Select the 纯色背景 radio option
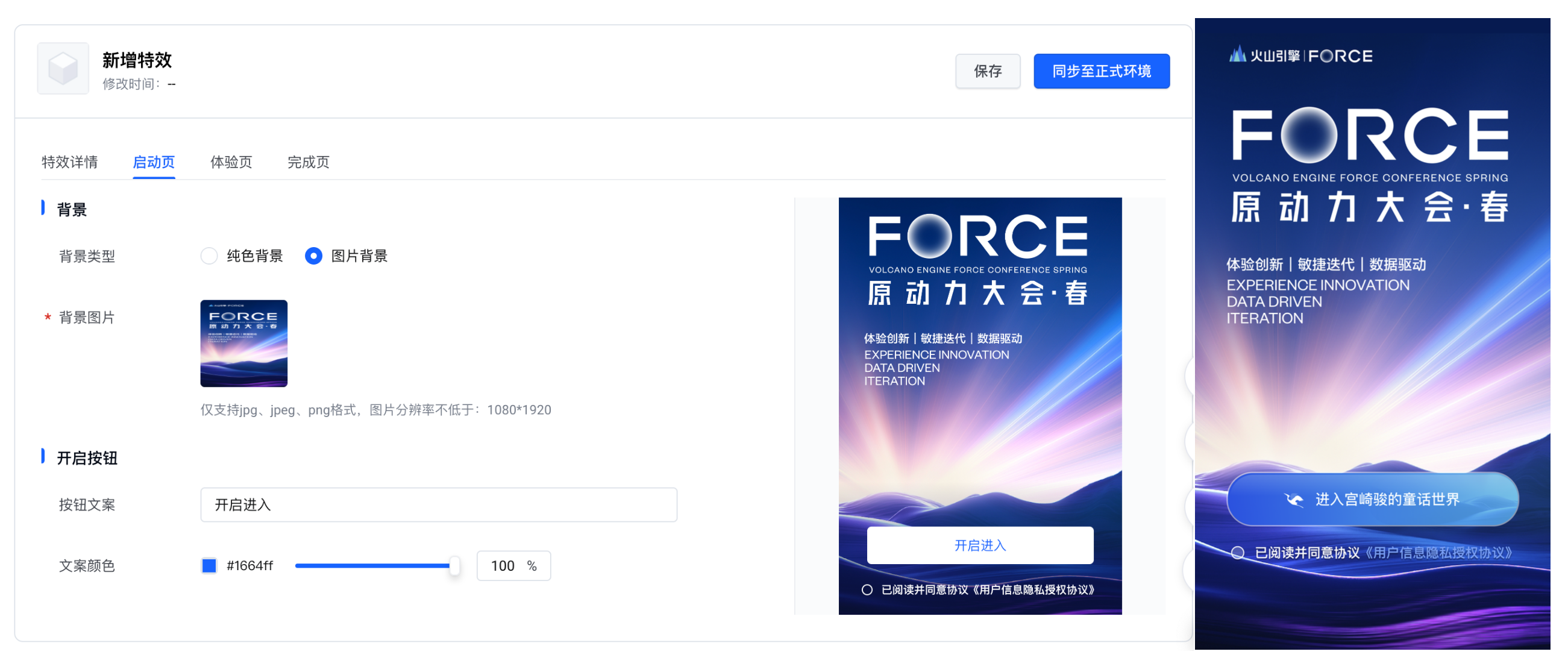Screen dimensions: 1568x669 (209, 256)
